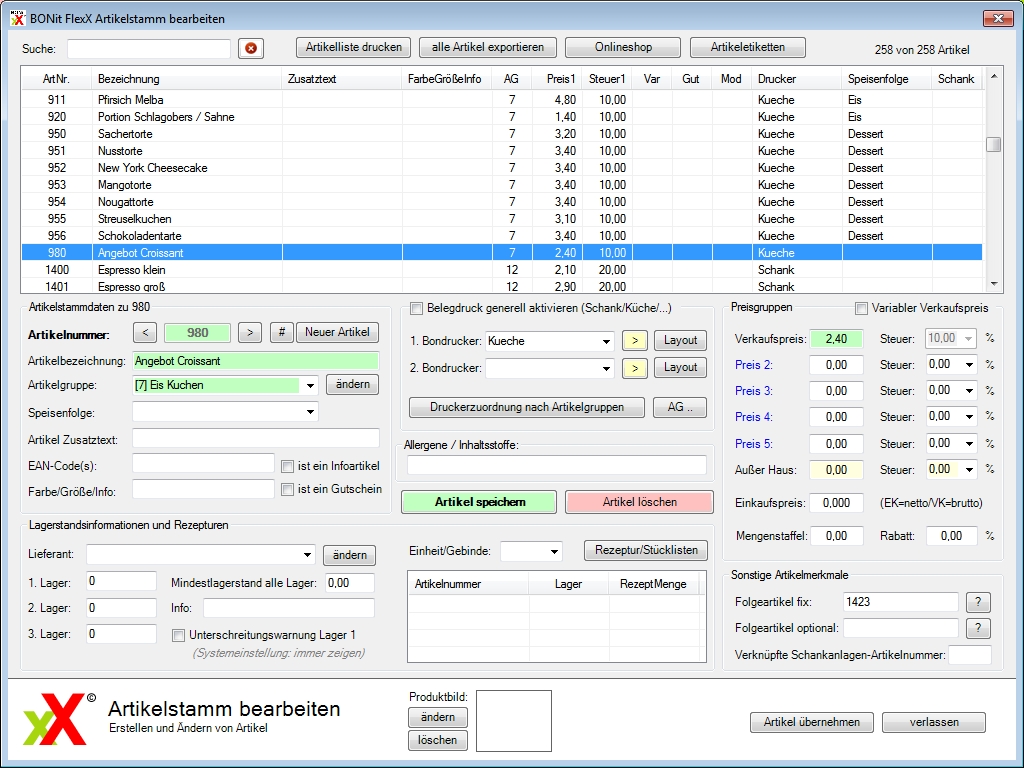
Task: Click the EAN-Code(s) field
Action: pos(203,463)
